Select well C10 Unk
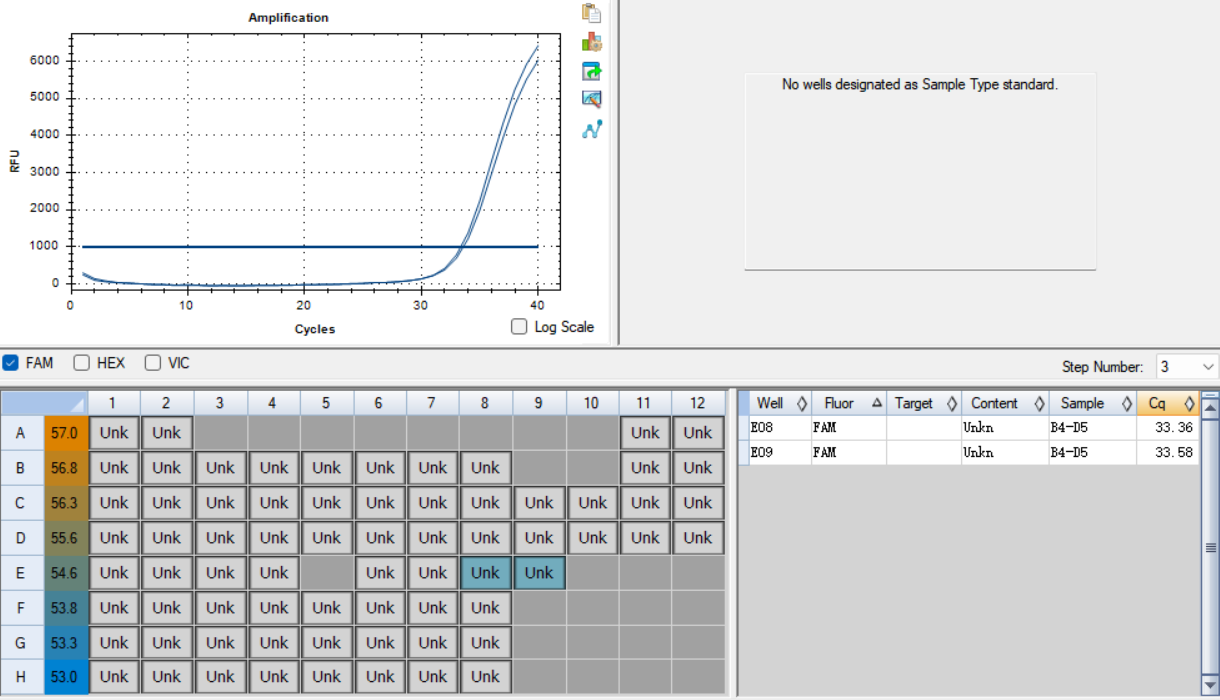Screen dimensions: 1220x700 592,503
